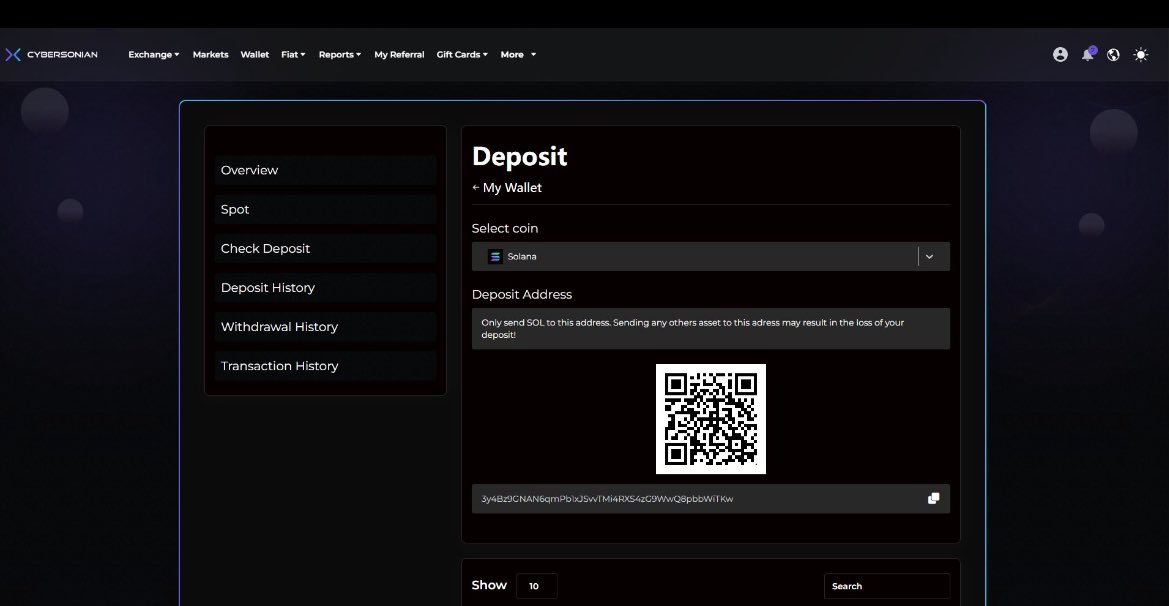Click the deposit address text field
The height and width of the screenshot is (606, 1169).
710,499
